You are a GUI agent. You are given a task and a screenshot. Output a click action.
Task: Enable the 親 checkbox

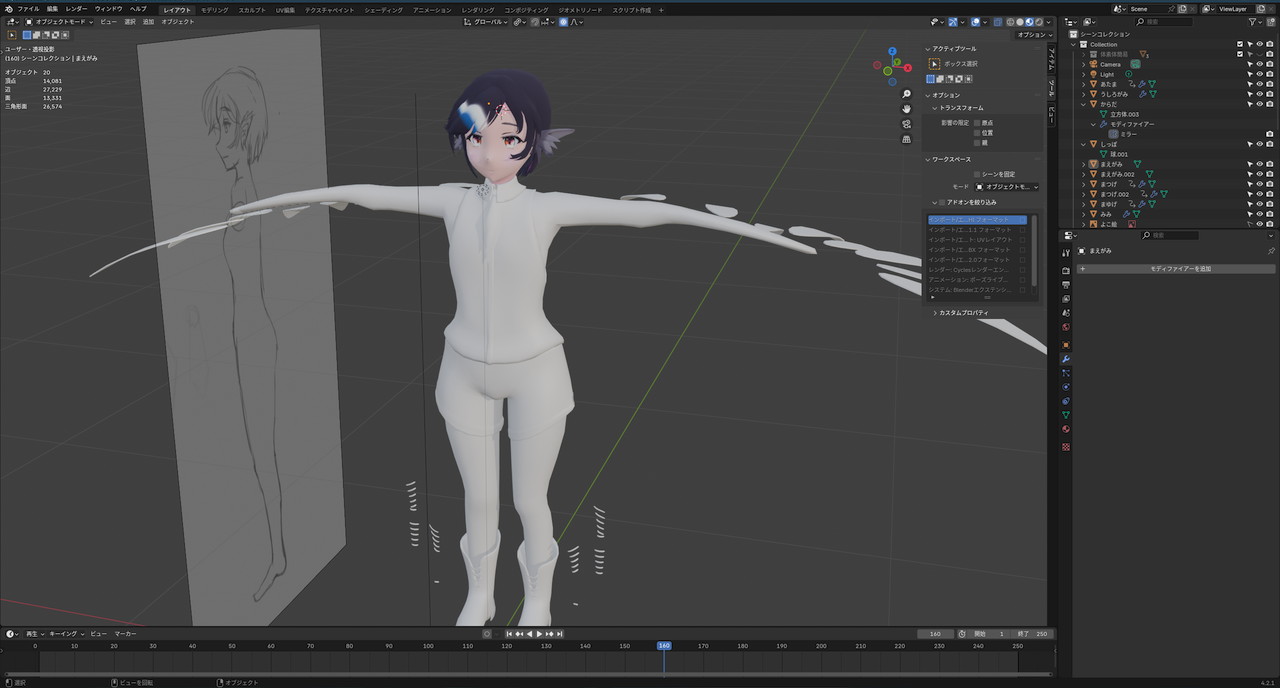point(977,142)
